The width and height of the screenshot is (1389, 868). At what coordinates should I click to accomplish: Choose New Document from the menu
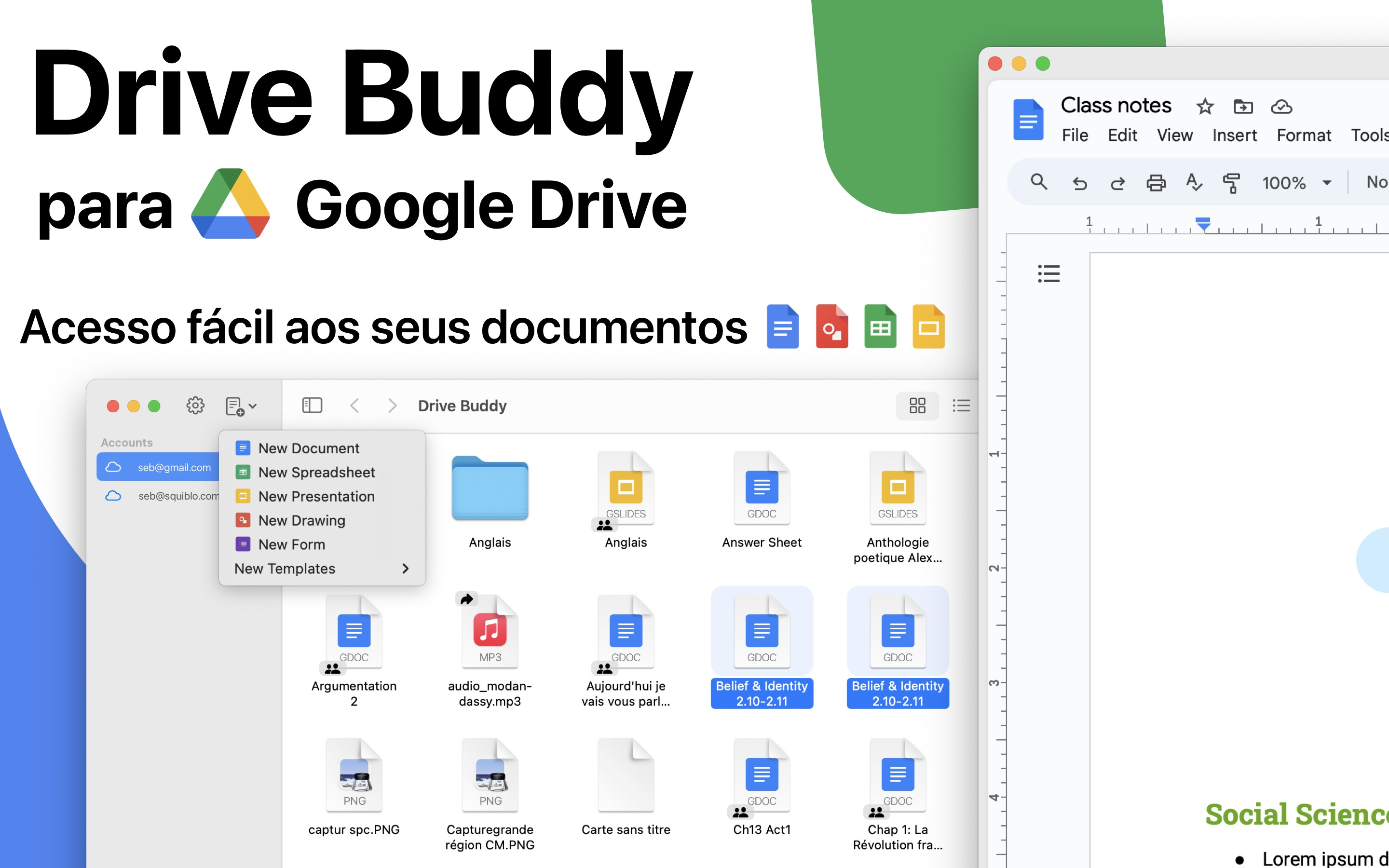(x=322, y=448)
